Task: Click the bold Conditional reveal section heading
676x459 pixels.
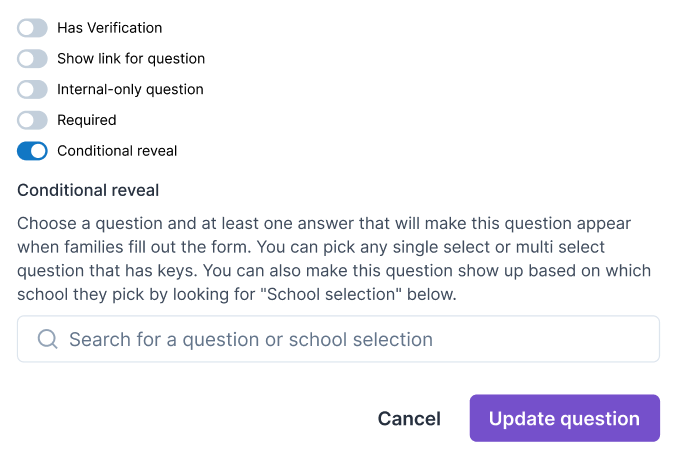Action: (x=88, y=190)
